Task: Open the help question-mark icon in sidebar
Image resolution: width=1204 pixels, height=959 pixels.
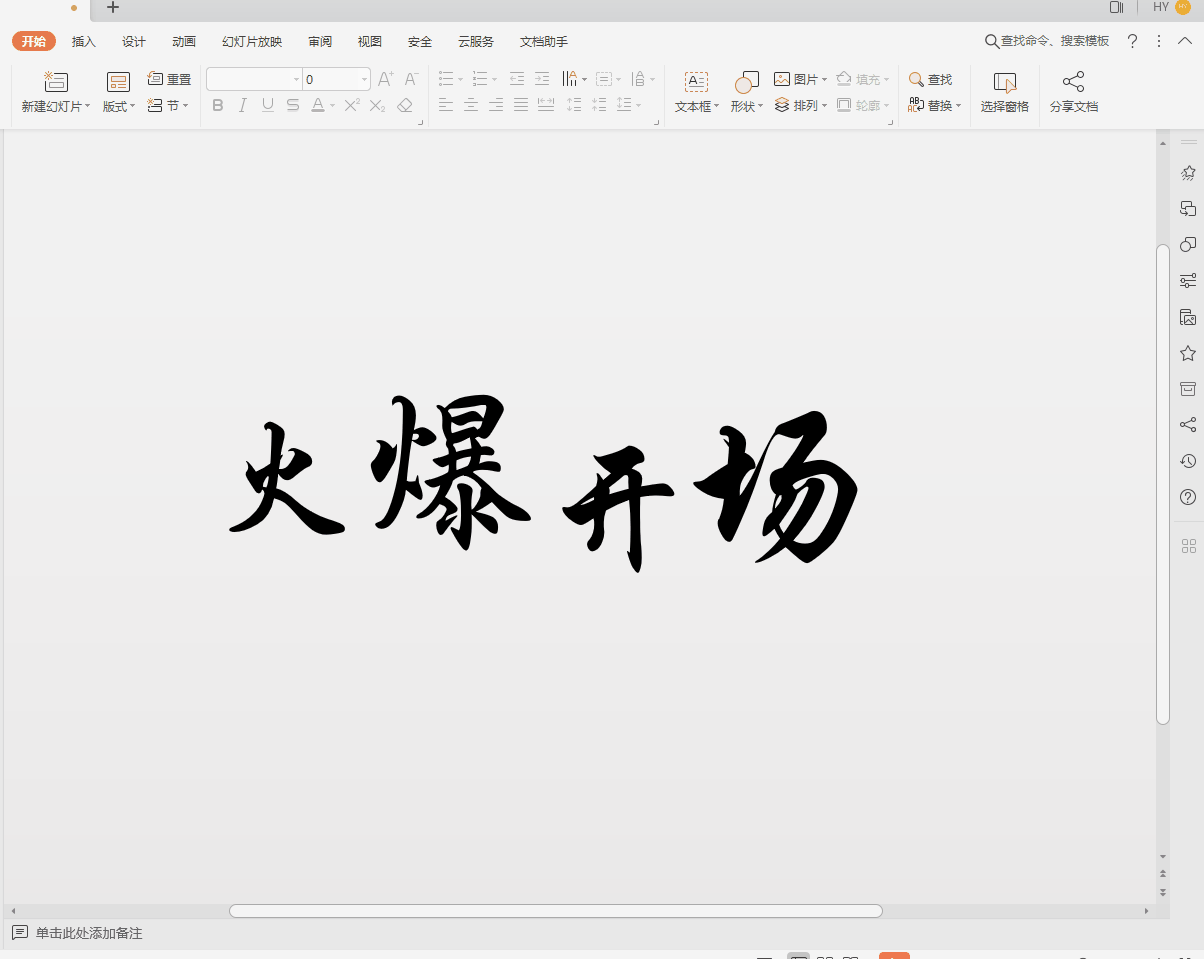Action: tap(1188, 497)
